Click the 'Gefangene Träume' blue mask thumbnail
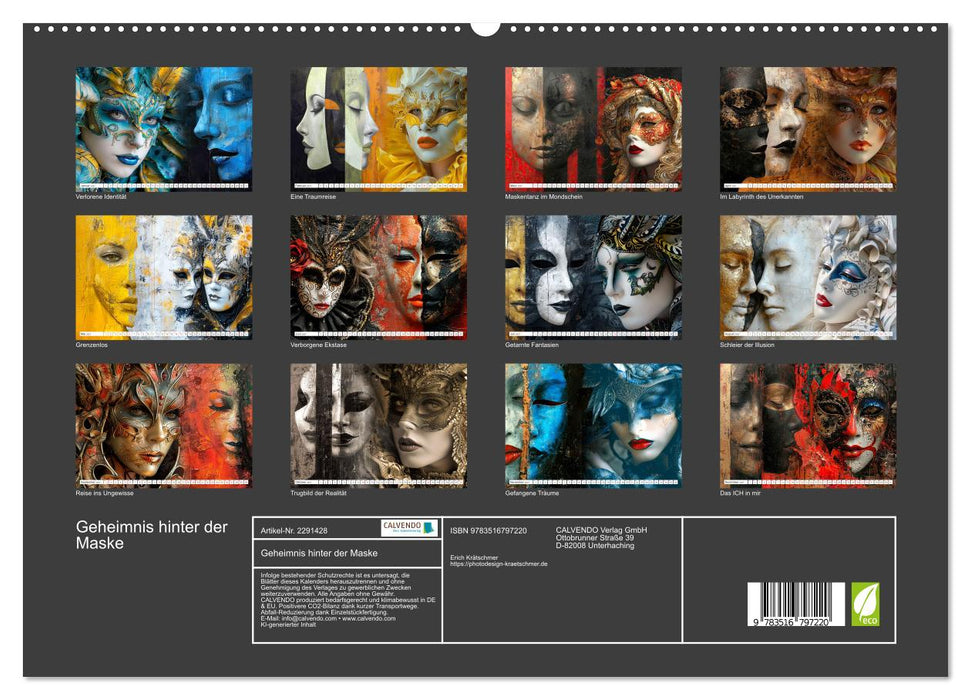This screenshot has height=700, width=971. (593, 426)
